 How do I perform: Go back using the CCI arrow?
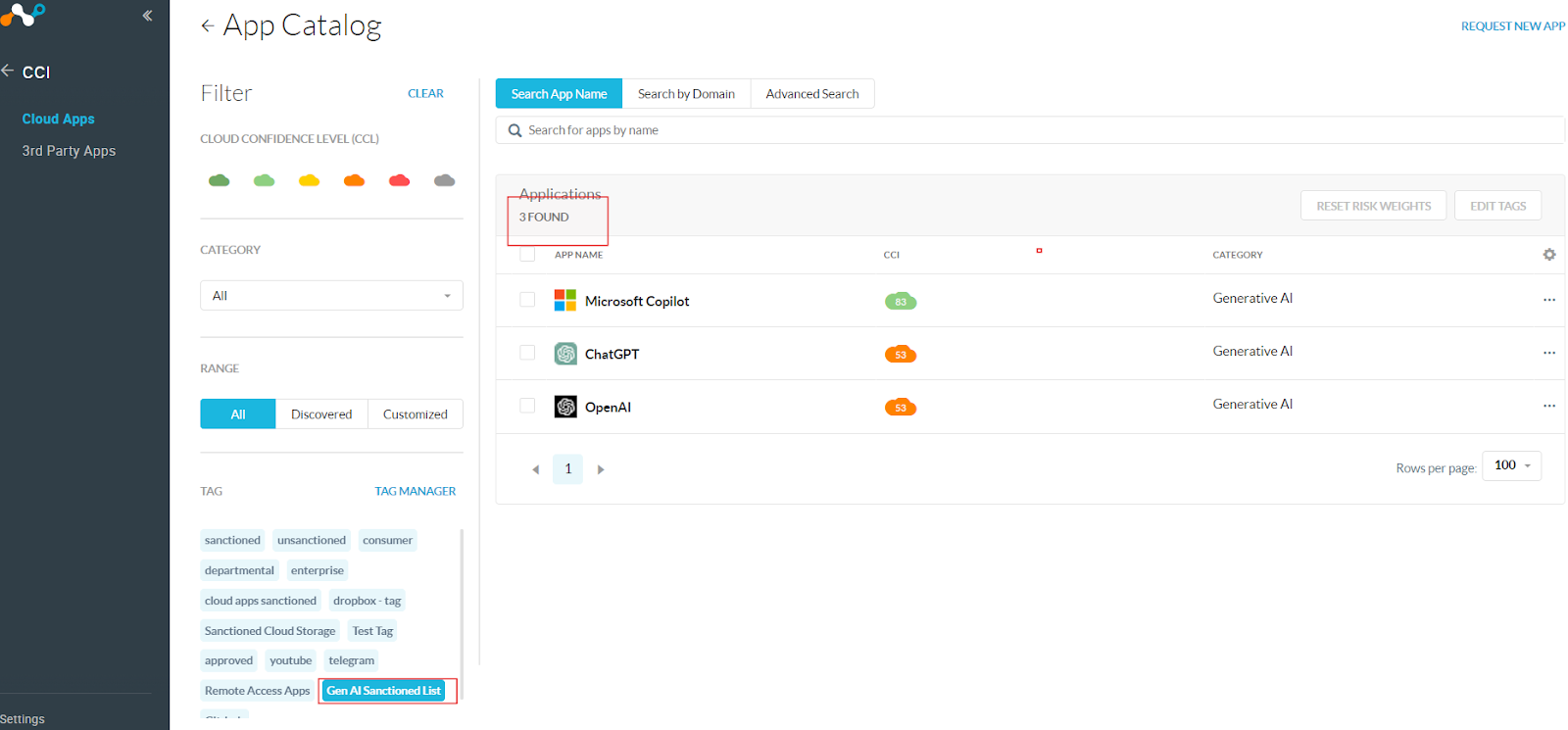[x=8, y=71]
